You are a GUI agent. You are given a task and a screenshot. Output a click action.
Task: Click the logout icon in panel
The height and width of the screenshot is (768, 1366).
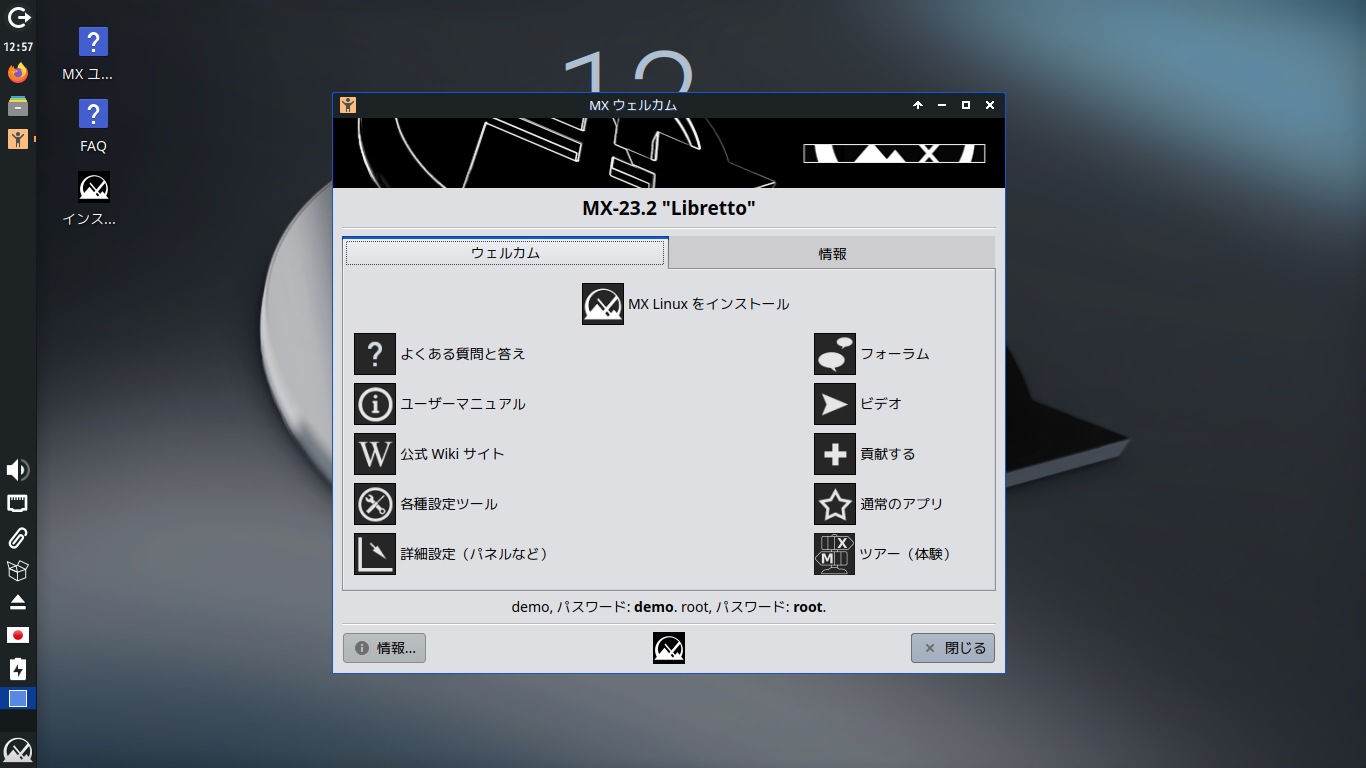(18, 17)
